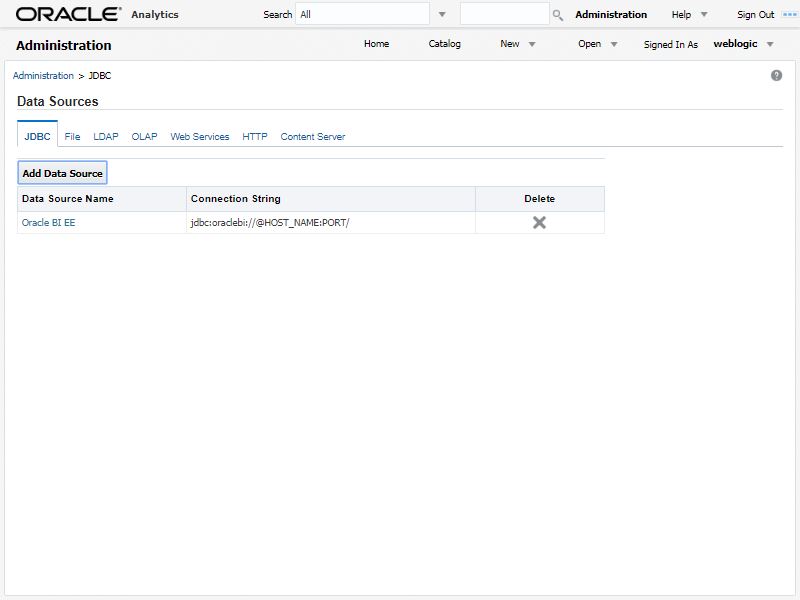
Task: Switch to the HTTP tab
Action: [255, 137]
